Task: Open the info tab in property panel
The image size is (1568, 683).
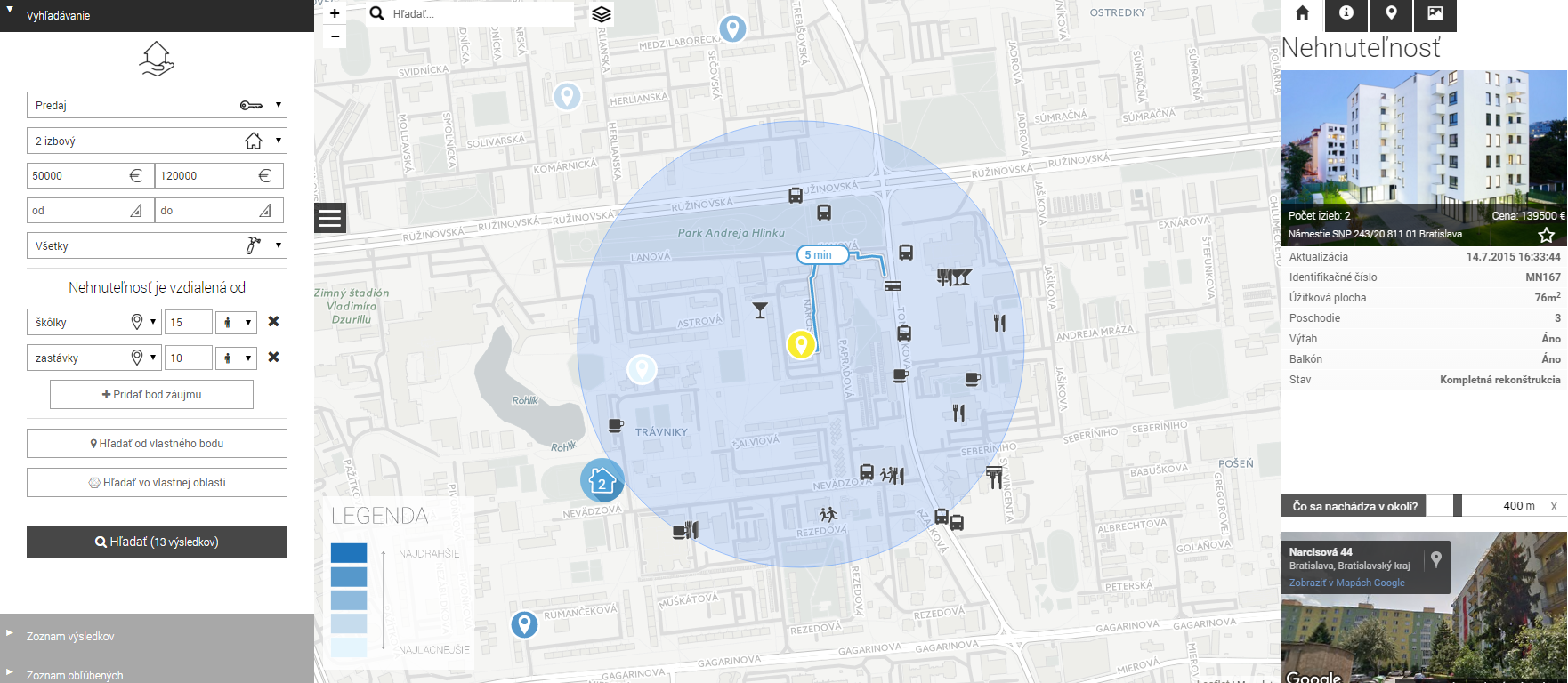Action: pos(1346,13)
